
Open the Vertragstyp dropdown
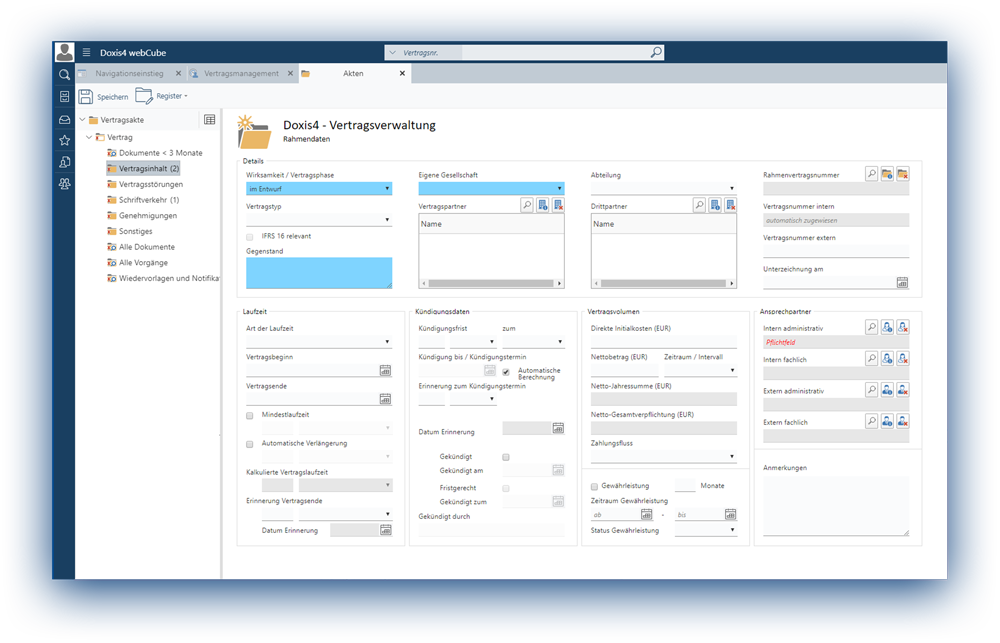pyautogui.click(x=319, y=219)
